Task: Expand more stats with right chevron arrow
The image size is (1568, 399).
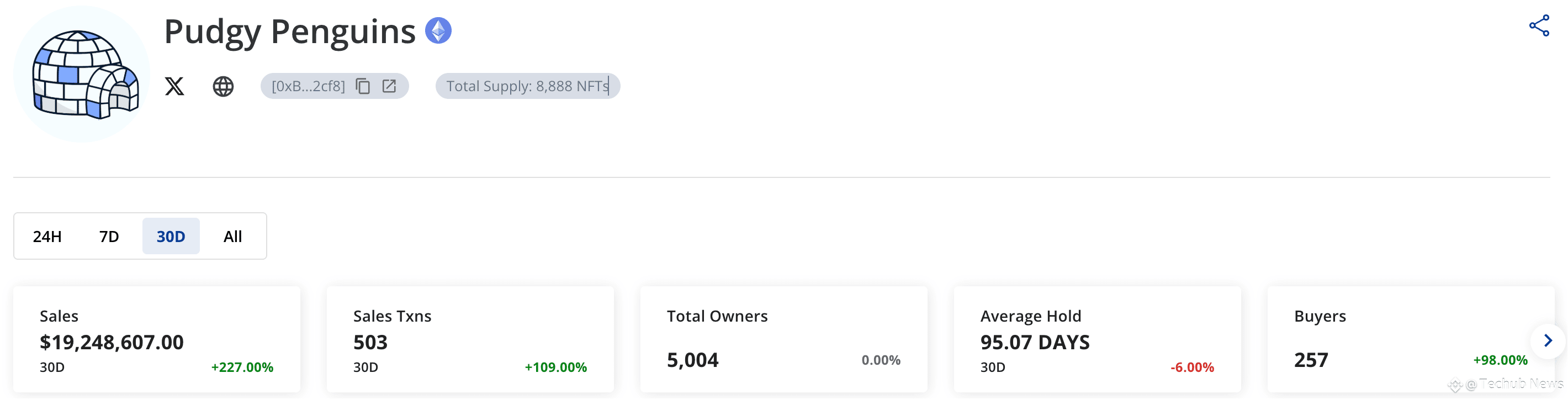Action: tap(1548, 340)
